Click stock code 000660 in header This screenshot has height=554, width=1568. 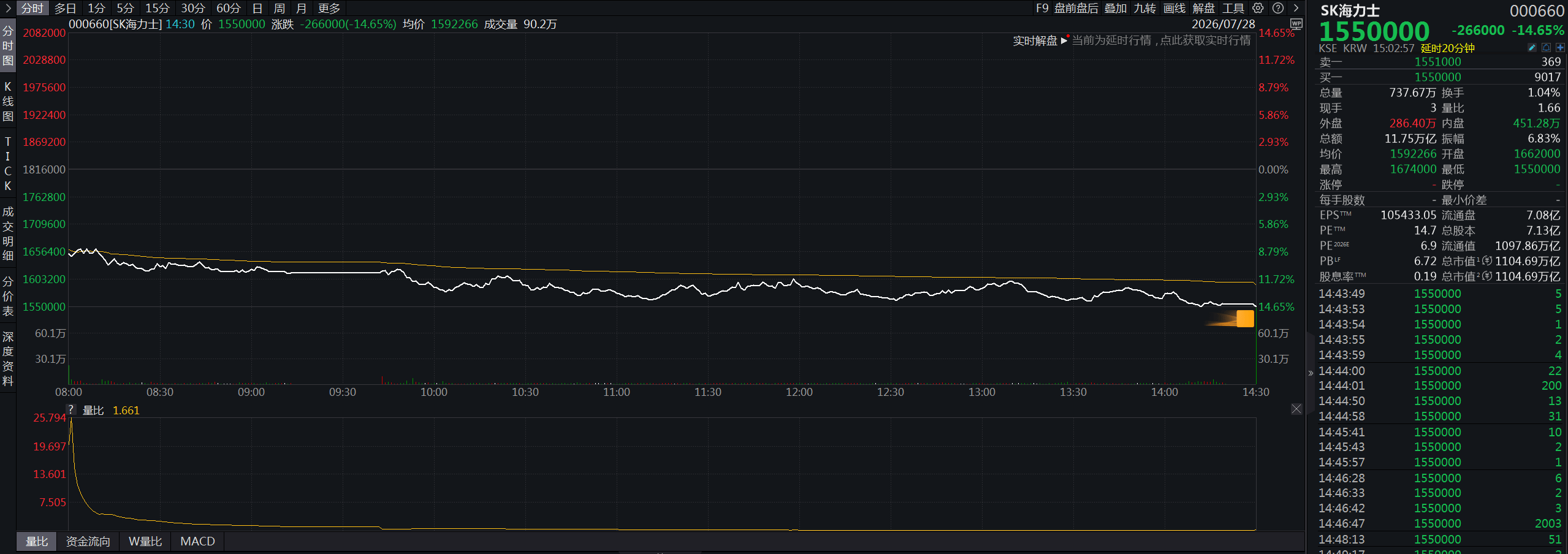tap(1537, 10)
